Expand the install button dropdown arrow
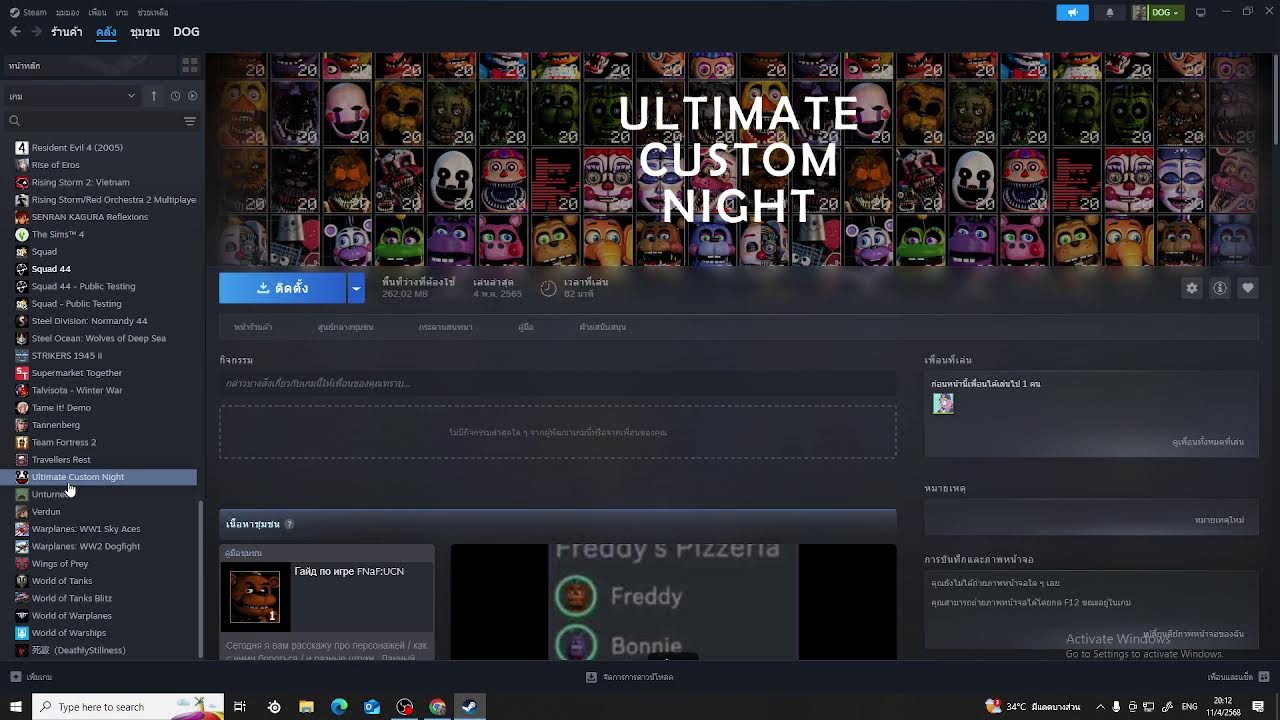This screenshot has width=1280, height=720. click(356, 288)
